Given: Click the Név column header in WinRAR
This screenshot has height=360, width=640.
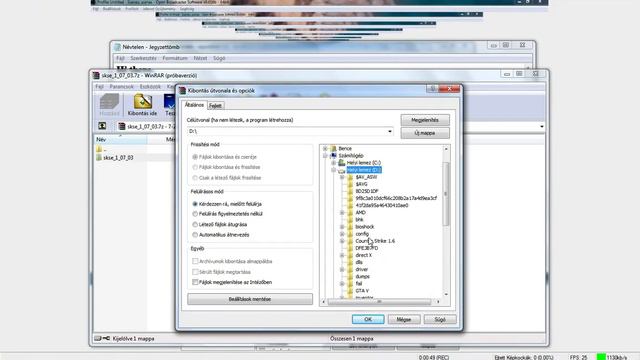Looking at the screenshot, I should 120,140.
